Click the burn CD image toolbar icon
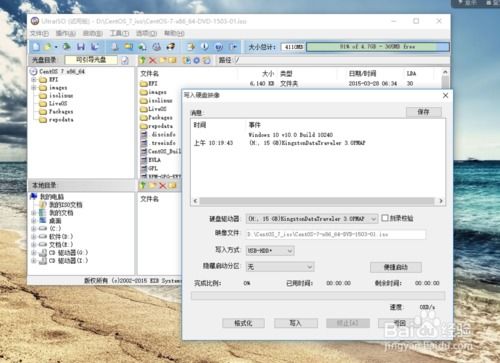The image size is (500, 363). (x=171, y=47)
